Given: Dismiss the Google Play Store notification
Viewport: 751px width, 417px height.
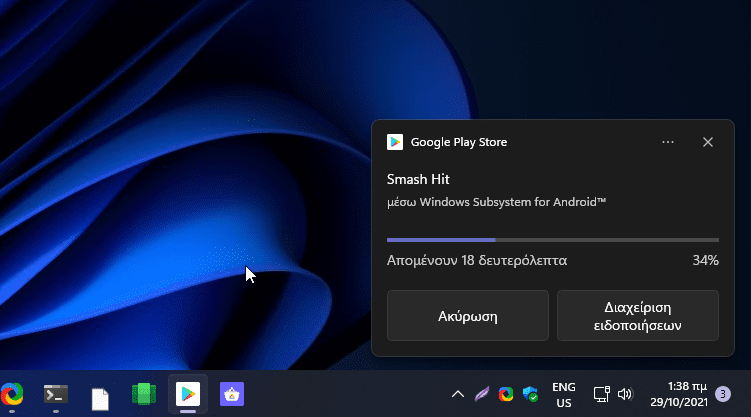Looking at the screenshot, I should pyautogui.click(x=708, y=142).
